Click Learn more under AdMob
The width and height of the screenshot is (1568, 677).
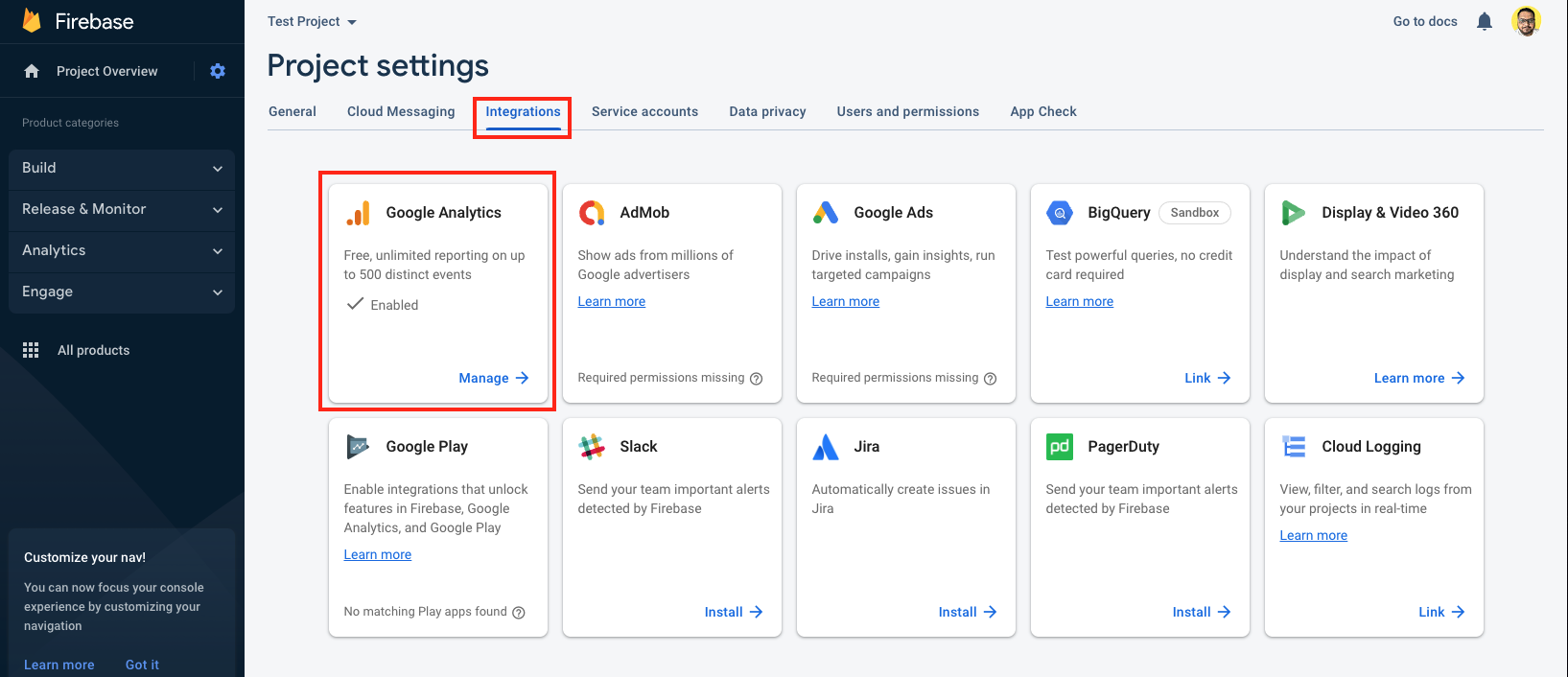click(611, 301)
